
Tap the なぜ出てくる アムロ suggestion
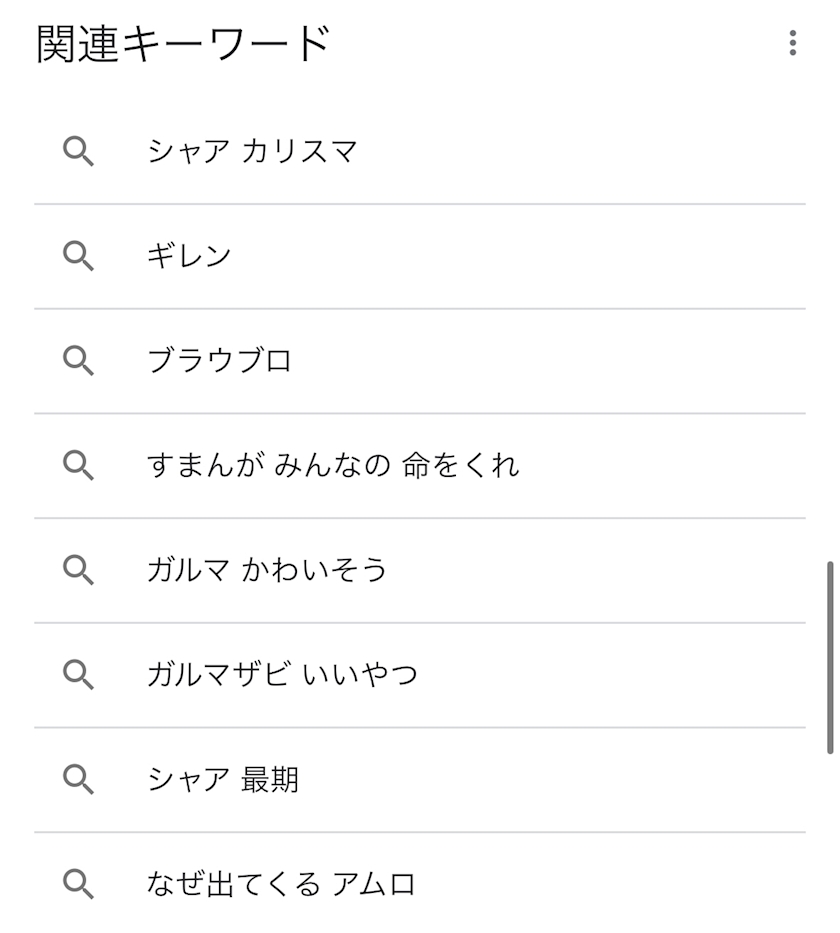(280, 883)
